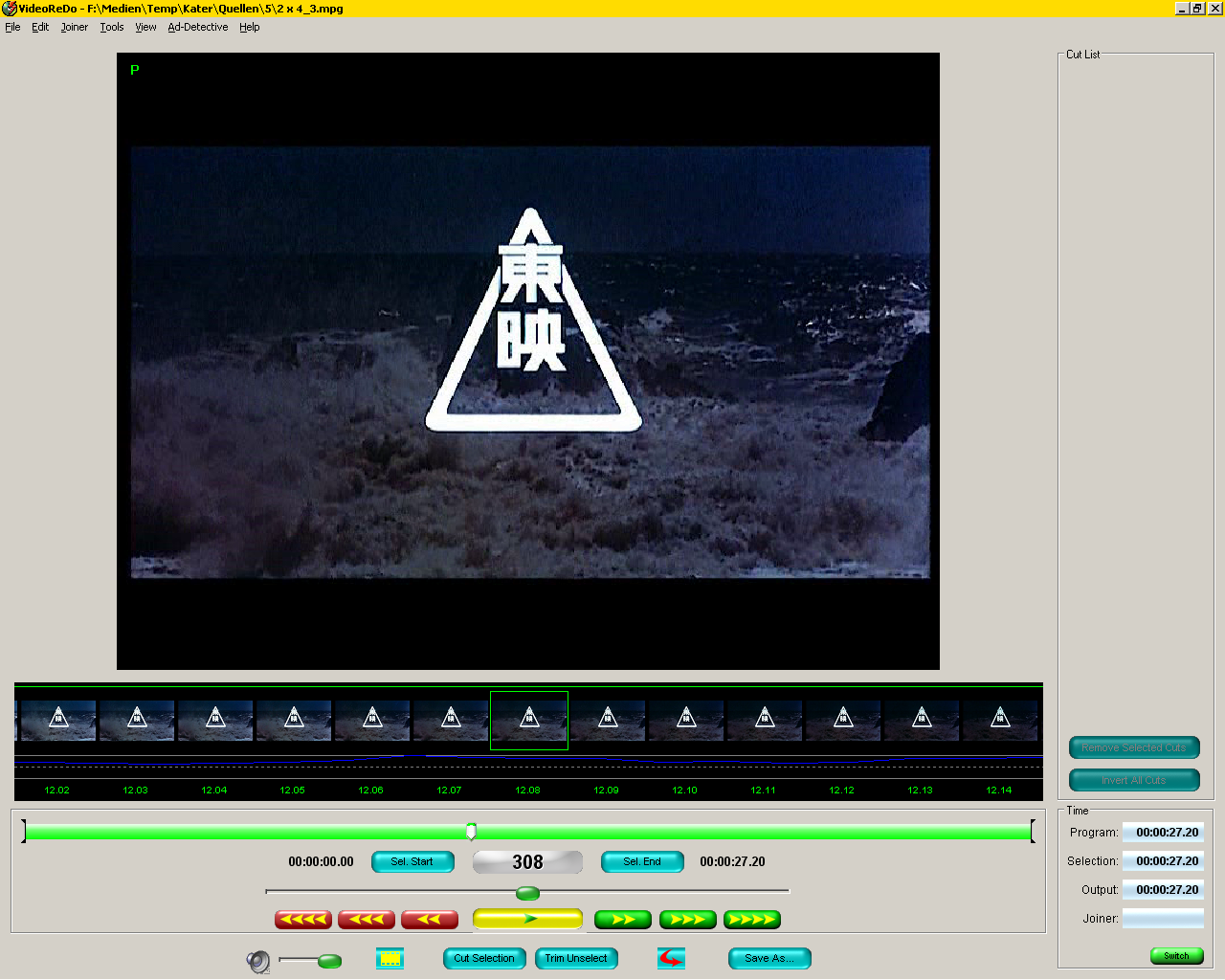Click the green P frame-type indicator
Screen dimensions: 1225x980
tap(135, 70)
